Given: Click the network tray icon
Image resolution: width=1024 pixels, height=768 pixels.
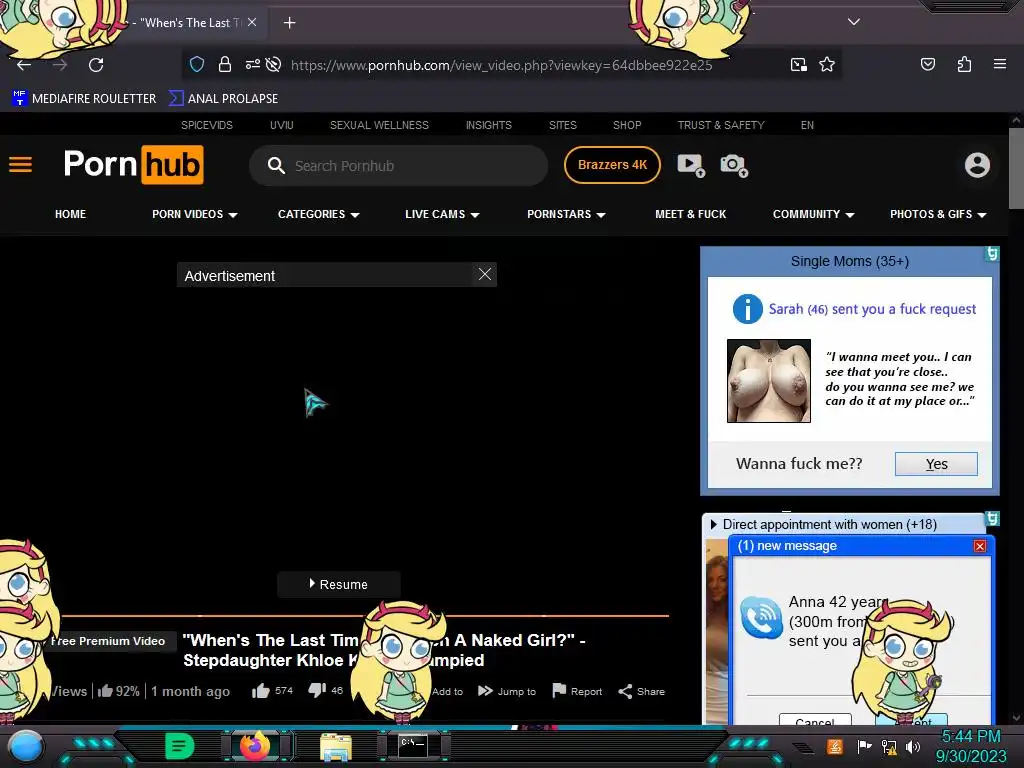Looking at the screenshot, I should [888, 746].
